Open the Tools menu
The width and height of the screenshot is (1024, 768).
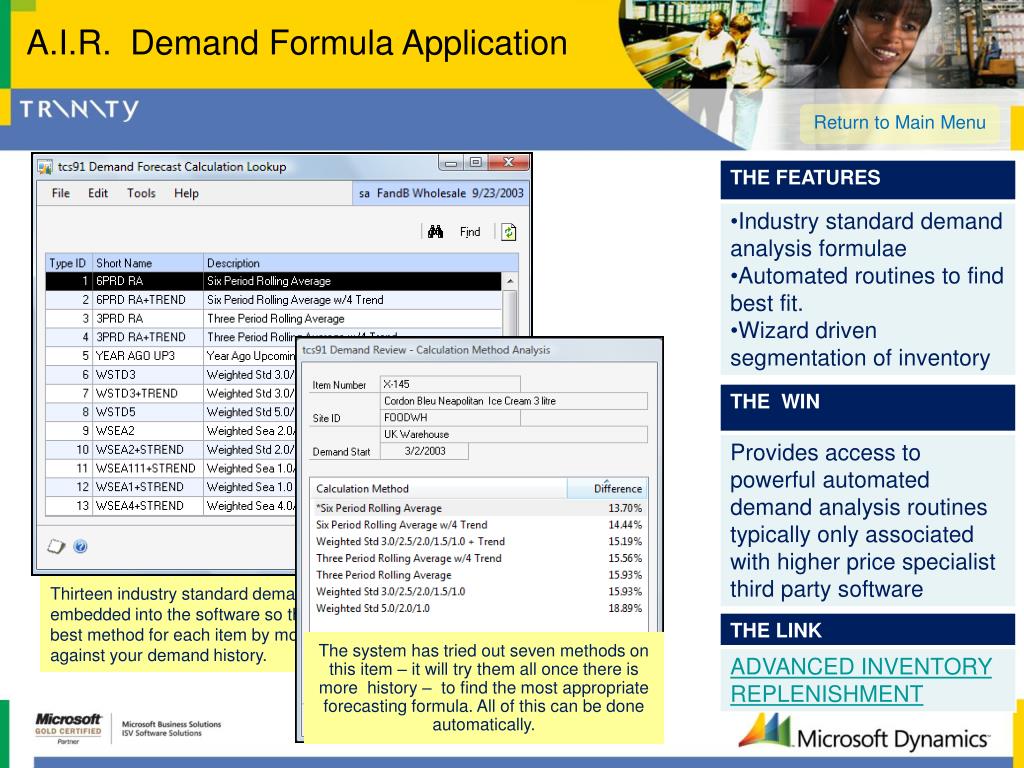tap(141, 193)
